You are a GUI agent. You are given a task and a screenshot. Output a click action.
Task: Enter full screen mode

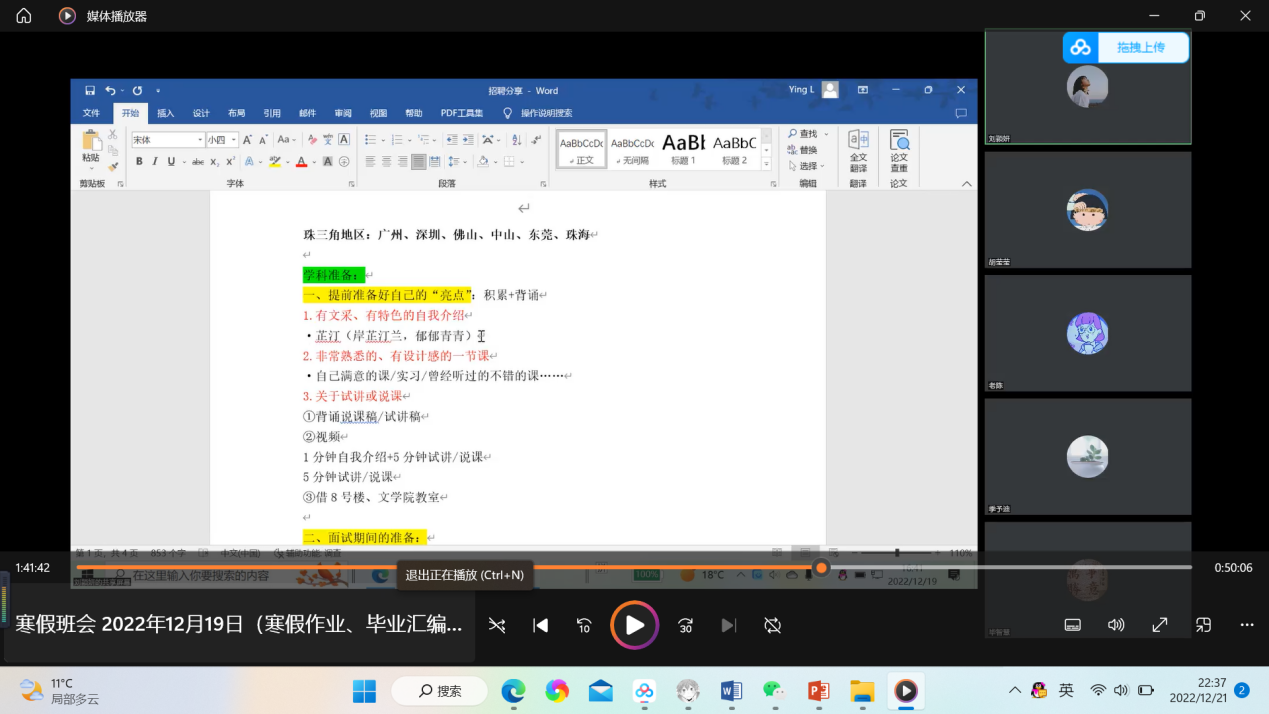pyautogui.click(x=1160, y=625)
